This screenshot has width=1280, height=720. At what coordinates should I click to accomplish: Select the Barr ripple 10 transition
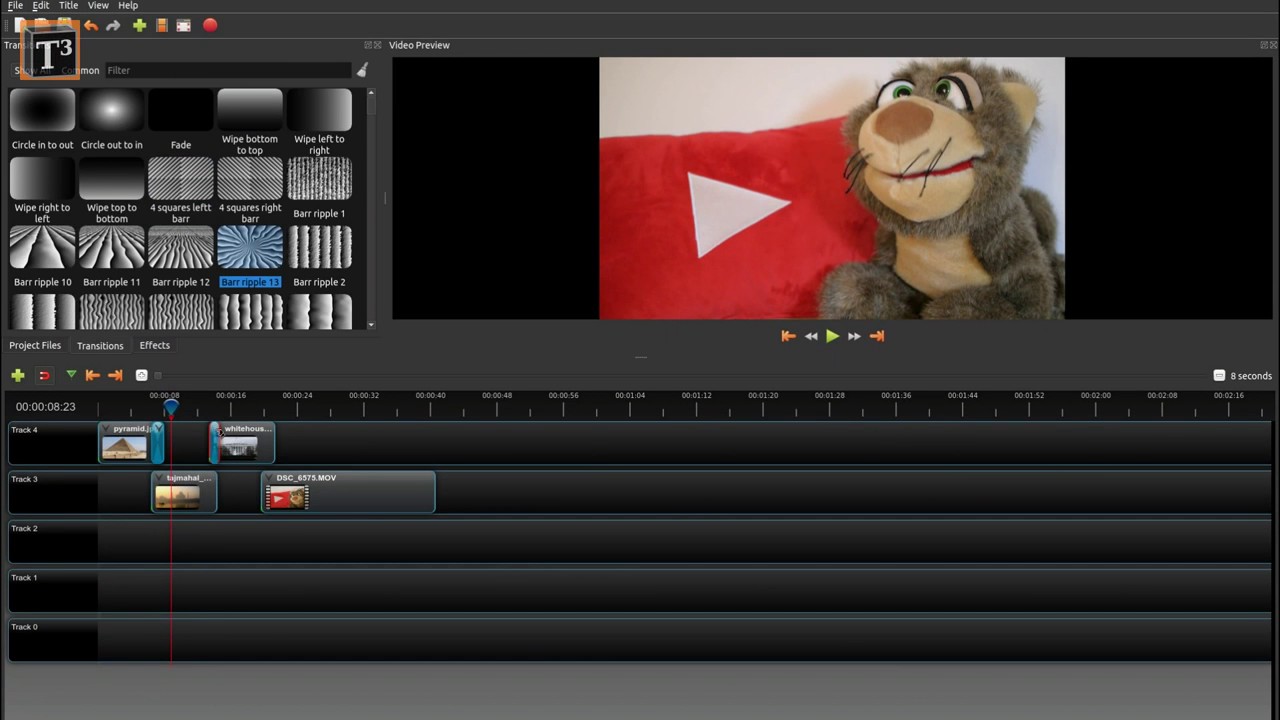pyautogui.click(x=42, y=257)
